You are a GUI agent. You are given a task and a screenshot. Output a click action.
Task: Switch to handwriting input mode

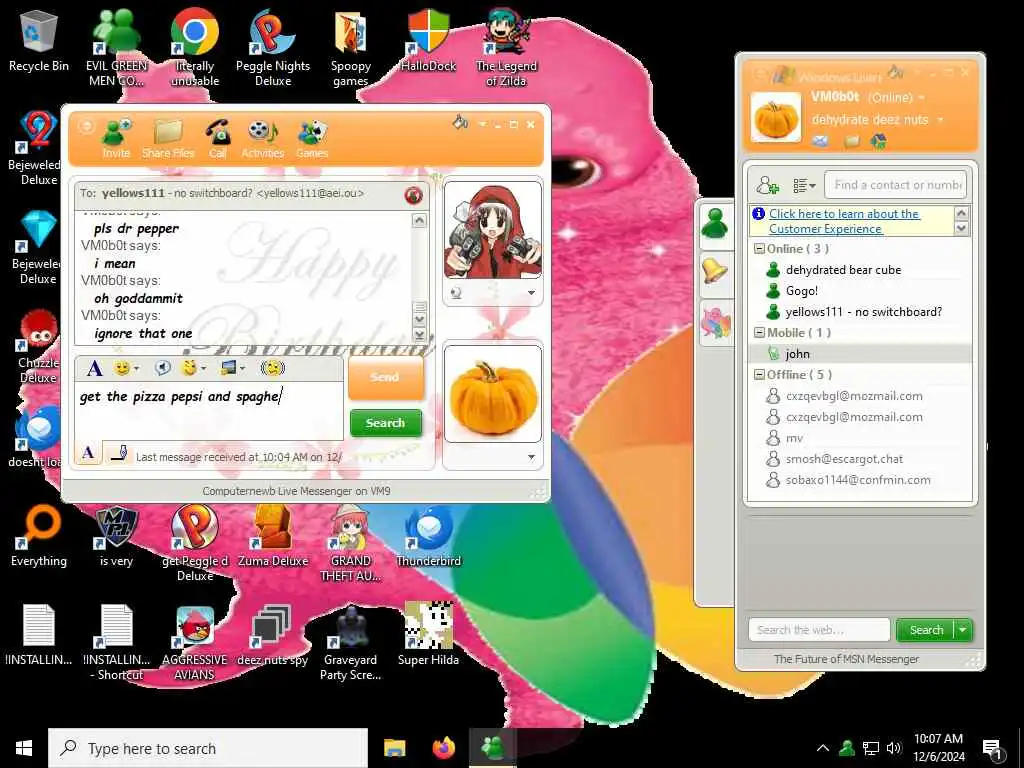(119, 453)
